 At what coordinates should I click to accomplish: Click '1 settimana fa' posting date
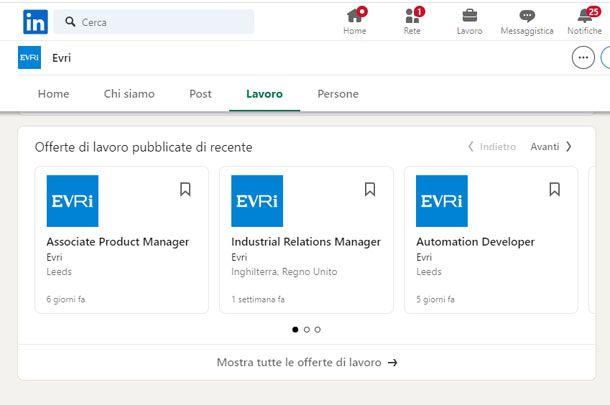tap(258, 299)
